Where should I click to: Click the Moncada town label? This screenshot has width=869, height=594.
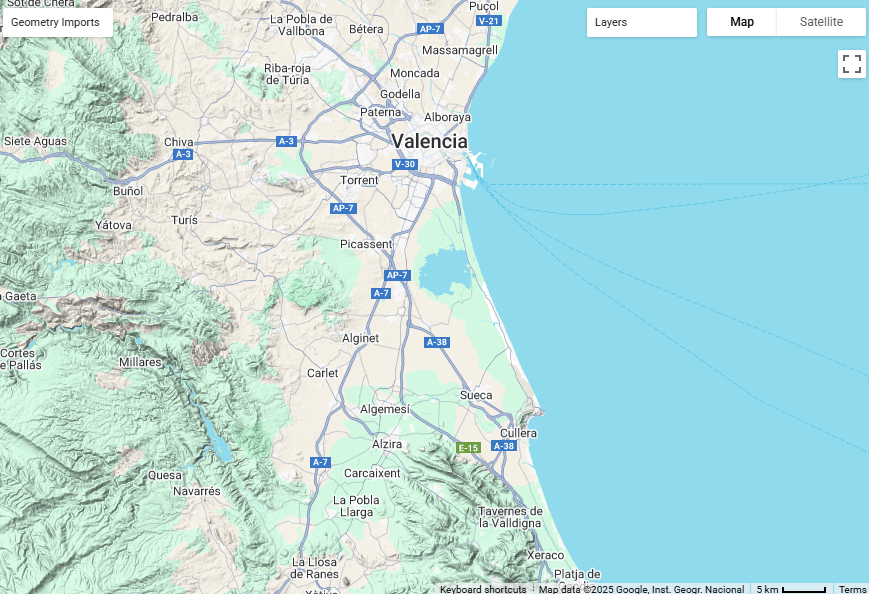click(415, 73)
